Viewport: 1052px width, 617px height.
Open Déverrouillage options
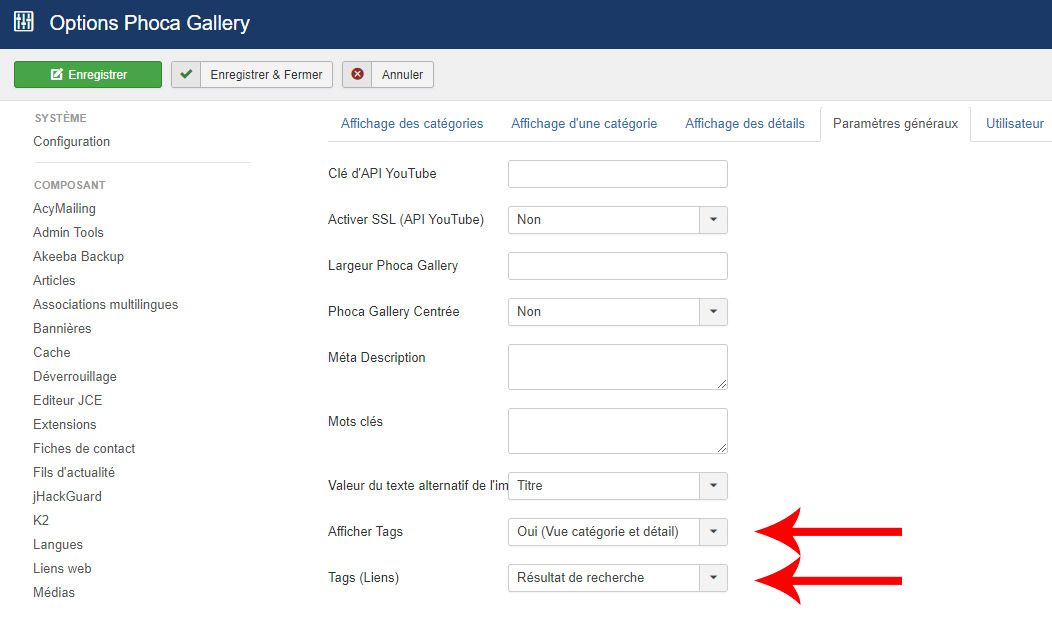click(x=74, y=376)
